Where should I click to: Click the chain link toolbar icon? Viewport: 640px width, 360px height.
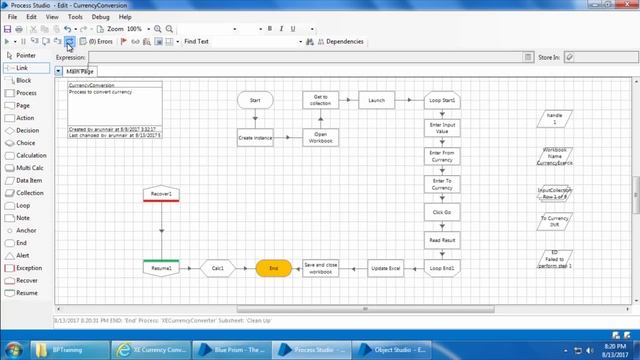coord(135,42)
